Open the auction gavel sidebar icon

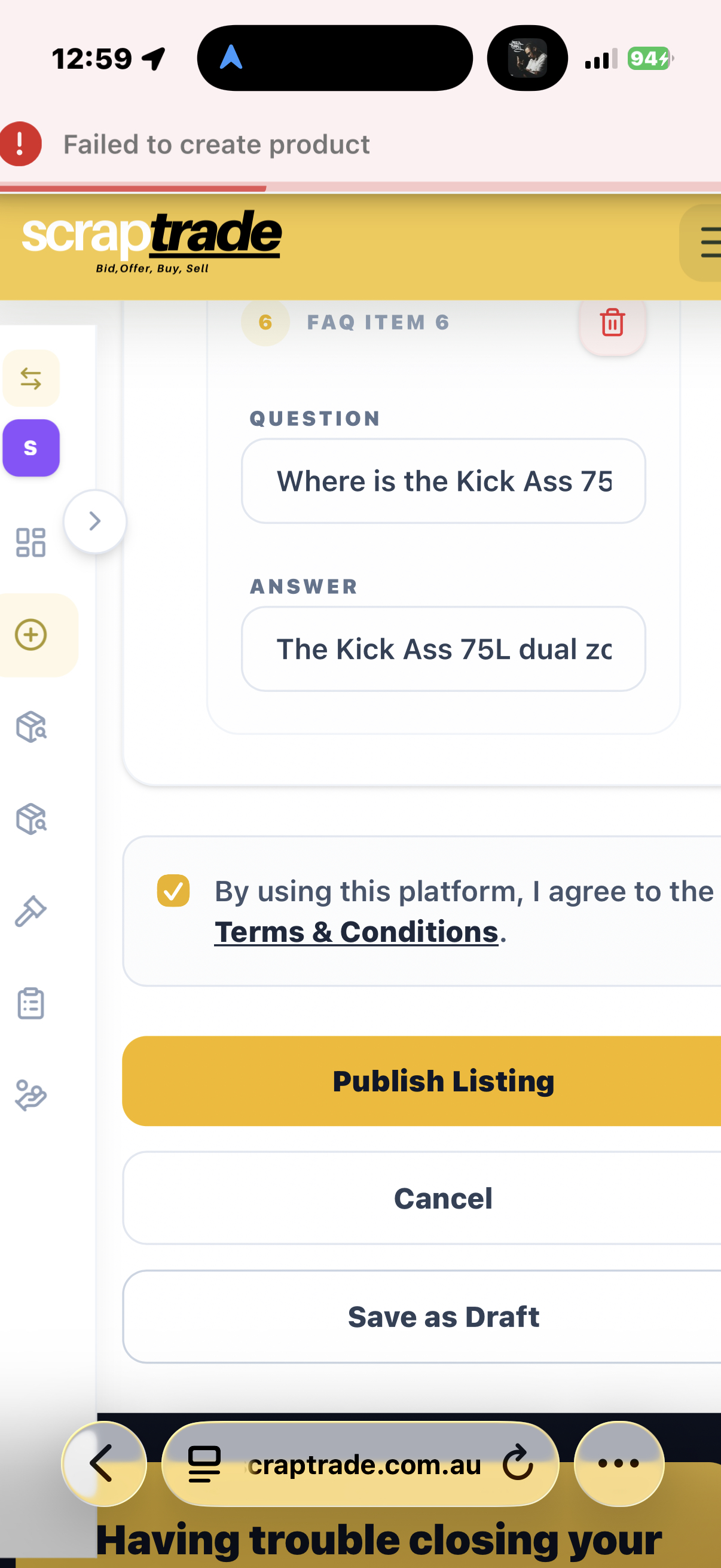coord(31,911)
